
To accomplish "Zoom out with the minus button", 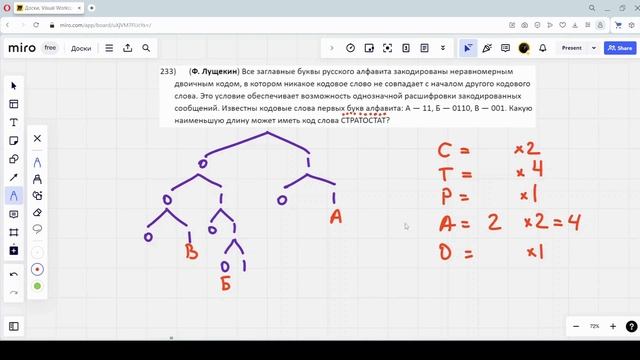I will 576,326.
